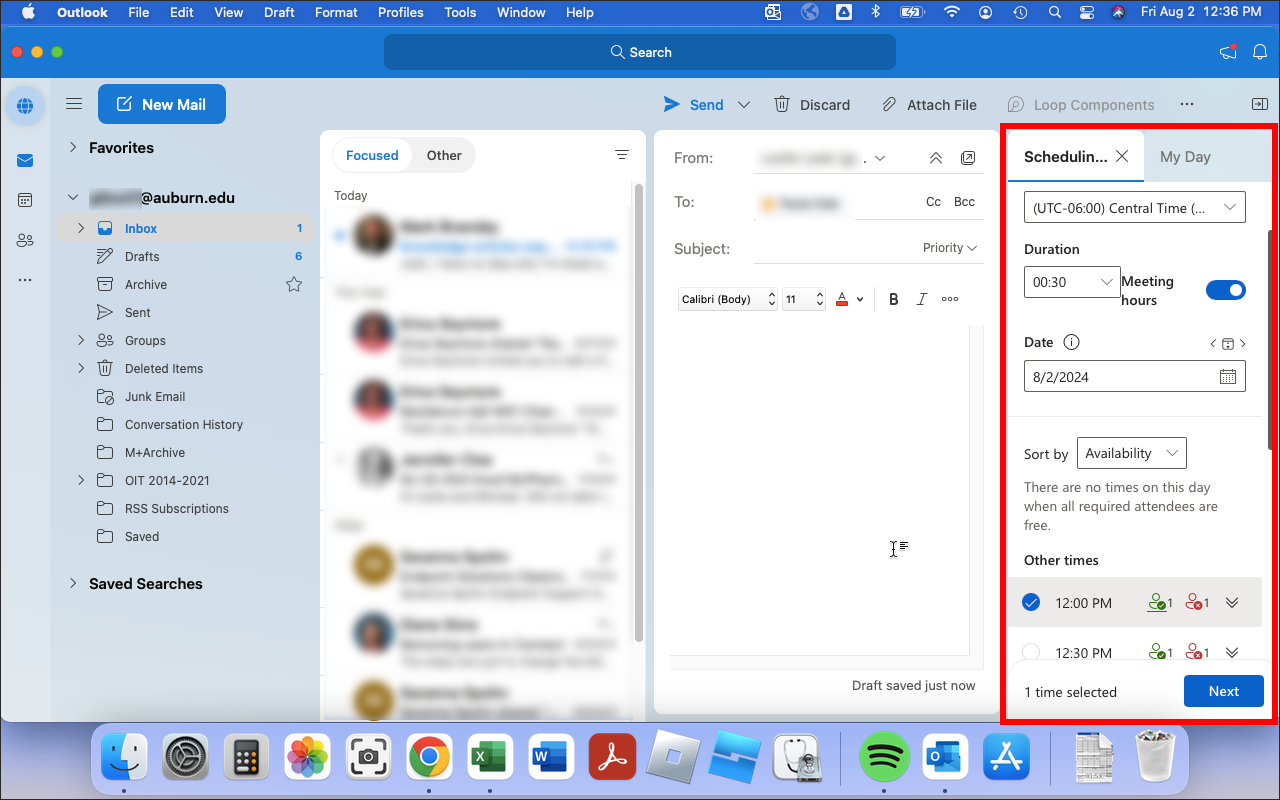Open the Sort by Availability dropdown
The height and width of the screenshot is (800, 1280).
(1132, 453)
